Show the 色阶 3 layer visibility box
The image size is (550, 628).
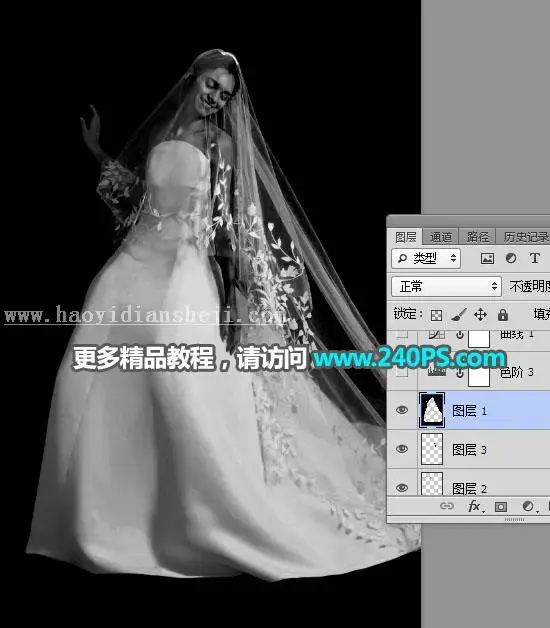402,372
